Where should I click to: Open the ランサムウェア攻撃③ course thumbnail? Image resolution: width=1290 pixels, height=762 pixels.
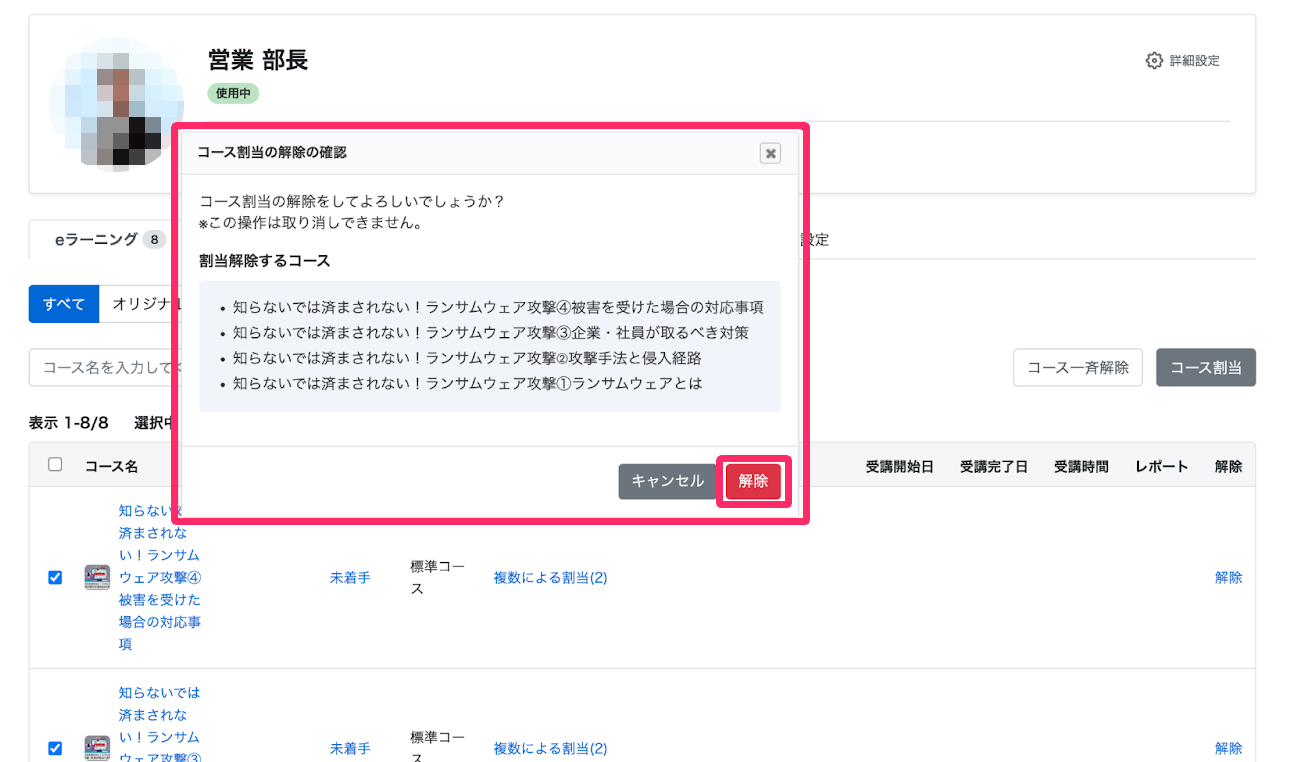pos(97,748)
